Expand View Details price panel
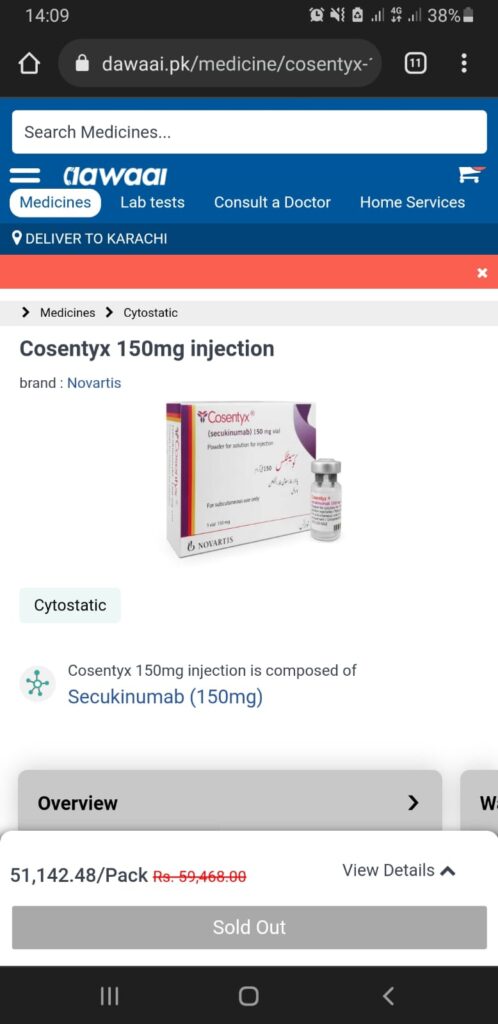 [x=399, y=871]
